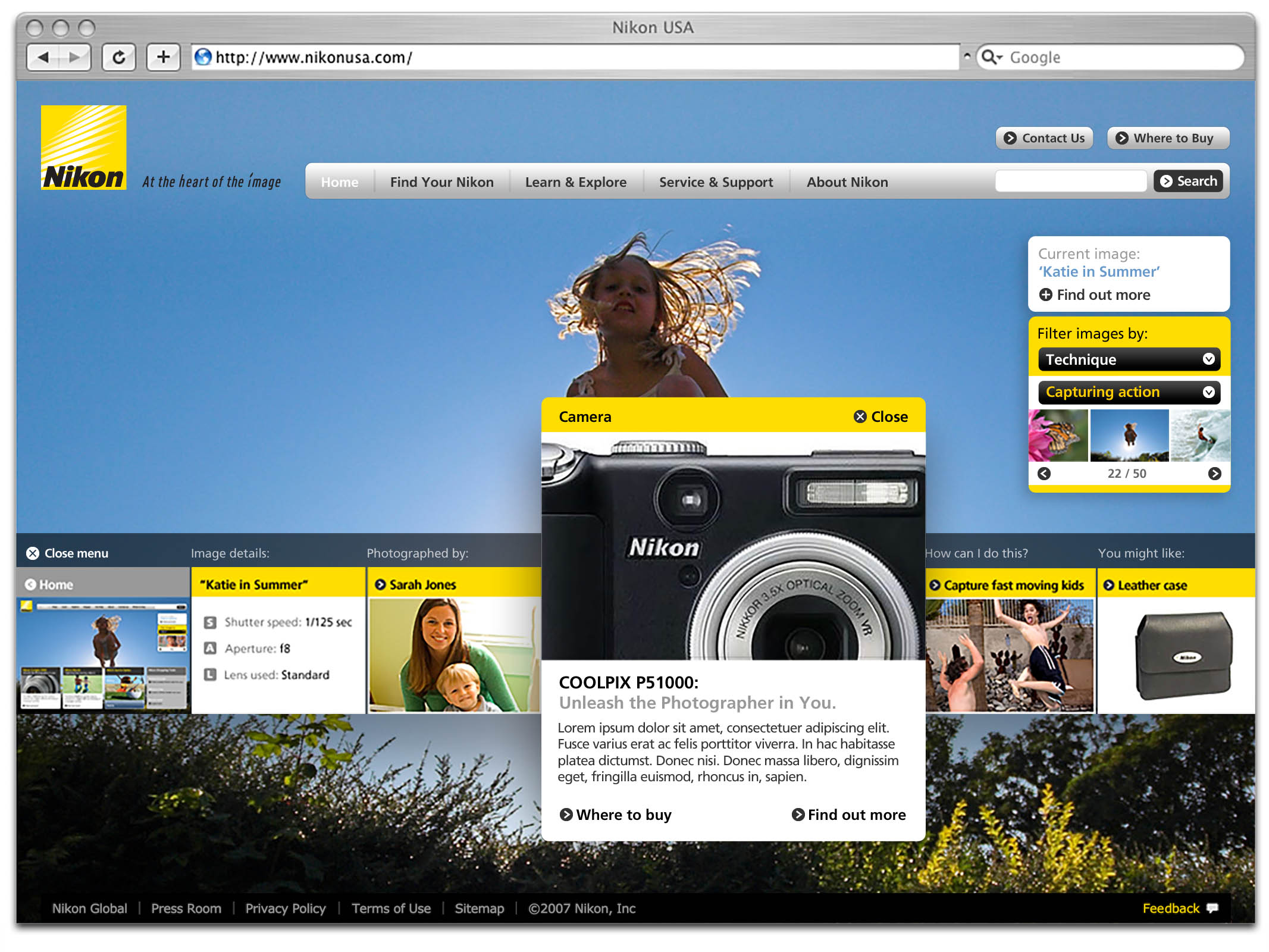Close the Camera popup panel
The height and width of the screenshot is (952, 1269).
pos(881,416)
